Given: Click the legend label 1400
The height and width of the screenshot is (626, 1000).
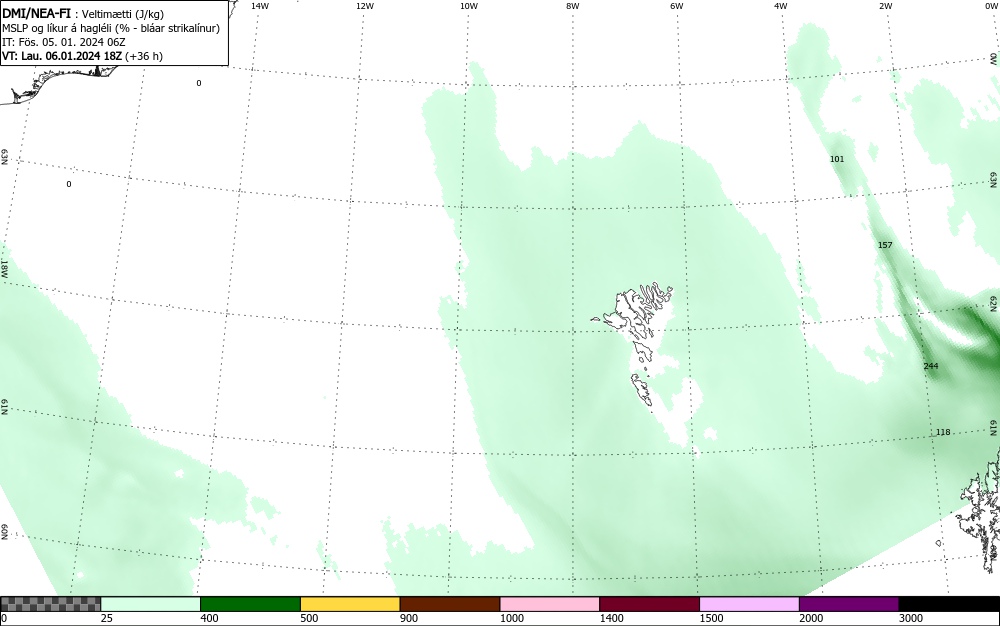Looking at the screenshot, I should 612,618.
